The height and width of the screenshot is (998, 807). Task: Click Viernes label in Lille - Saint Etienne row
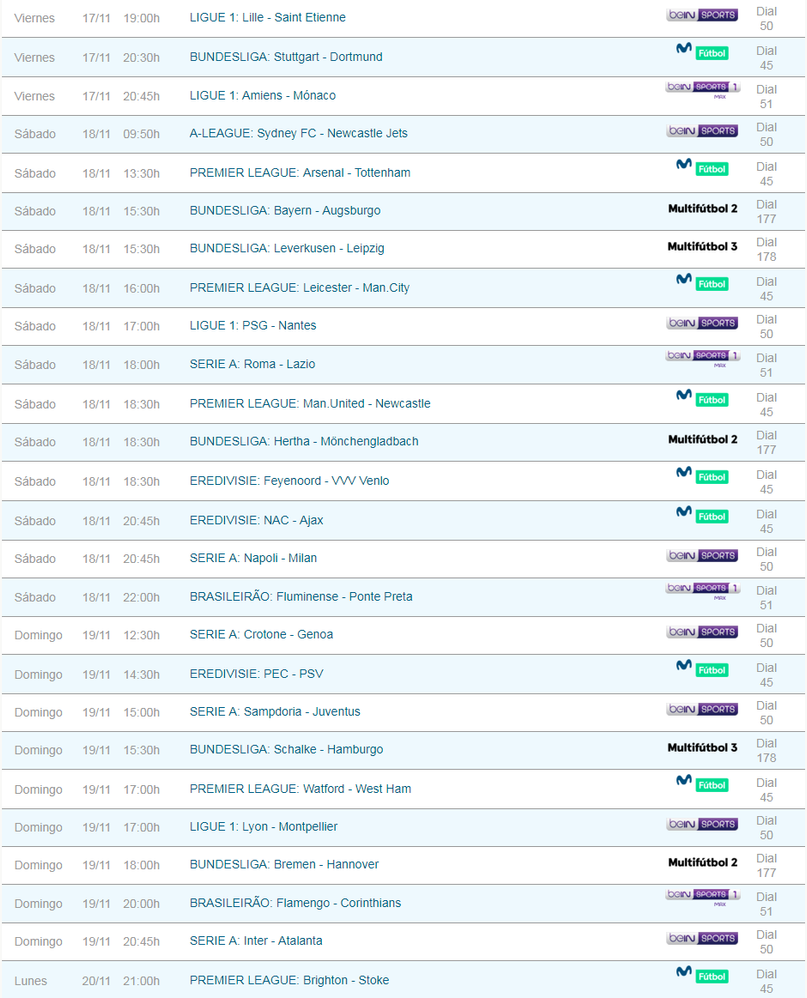(x=34, y=18)
